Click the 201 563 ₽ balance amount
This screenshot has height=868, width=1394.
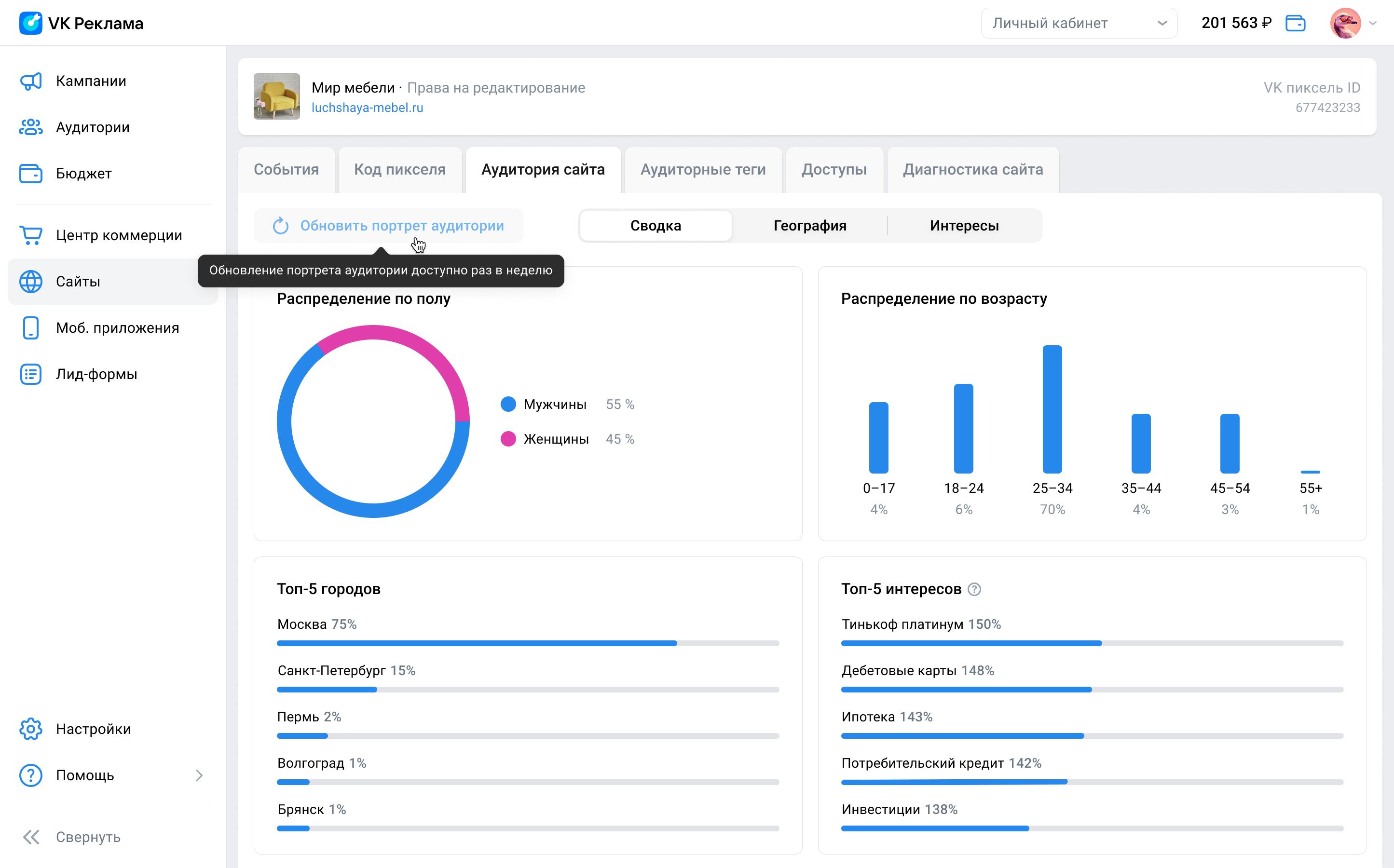(x=1237, y=23)
